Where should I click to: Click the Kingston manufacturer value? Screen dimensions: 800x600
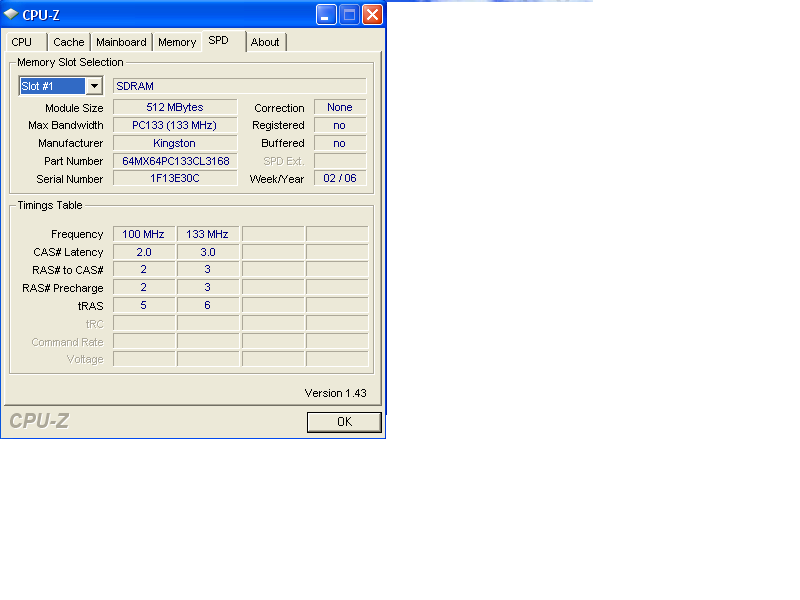175,143
